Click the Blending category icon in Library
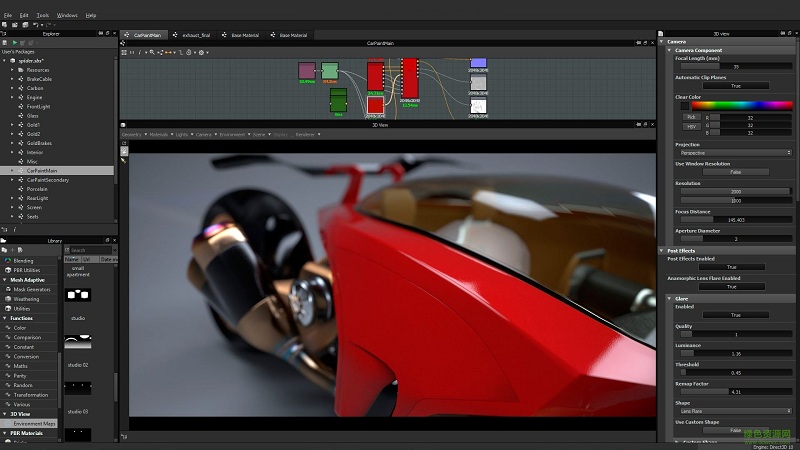This screenshot has height=450, width=800. coord(6,260)
